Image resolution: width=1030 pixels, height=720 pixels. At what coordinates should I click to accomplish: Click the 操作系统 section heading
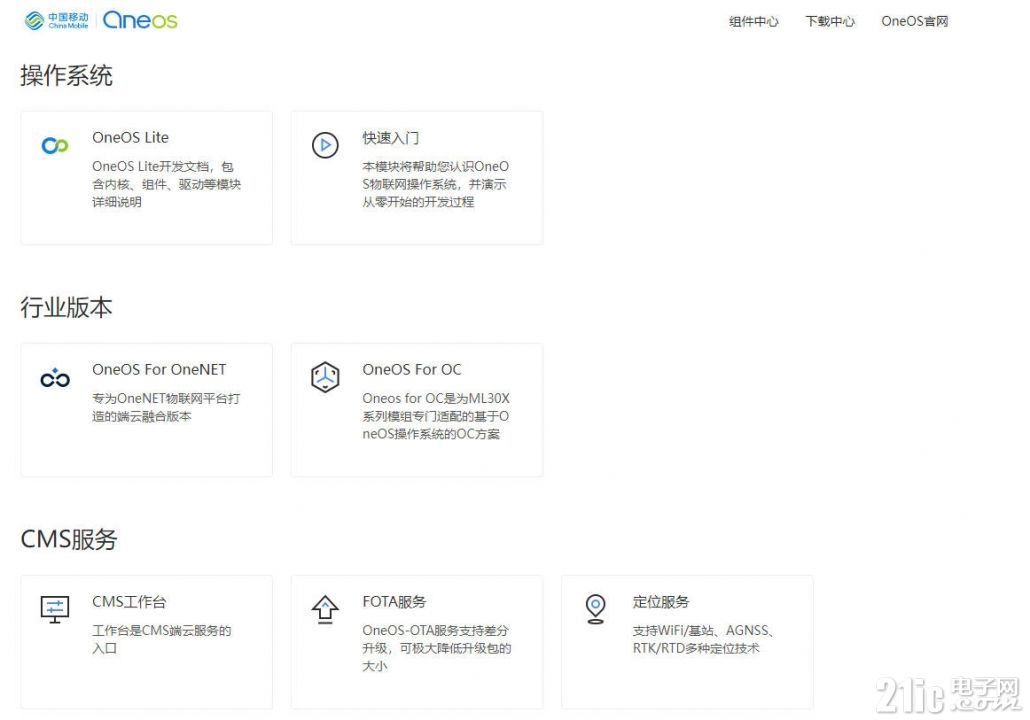[x=66, y=76]
